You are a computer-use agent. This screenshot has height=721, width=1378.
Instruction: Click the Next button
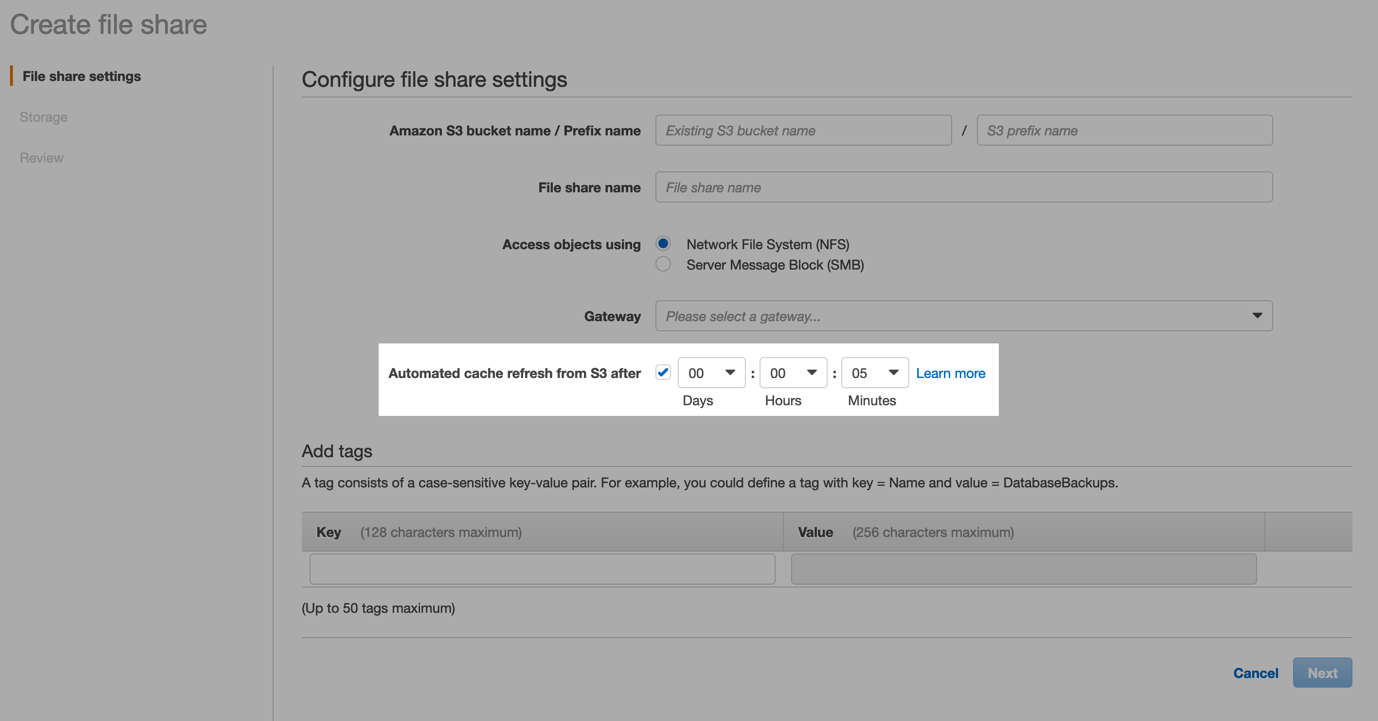tap(1322, 672)
